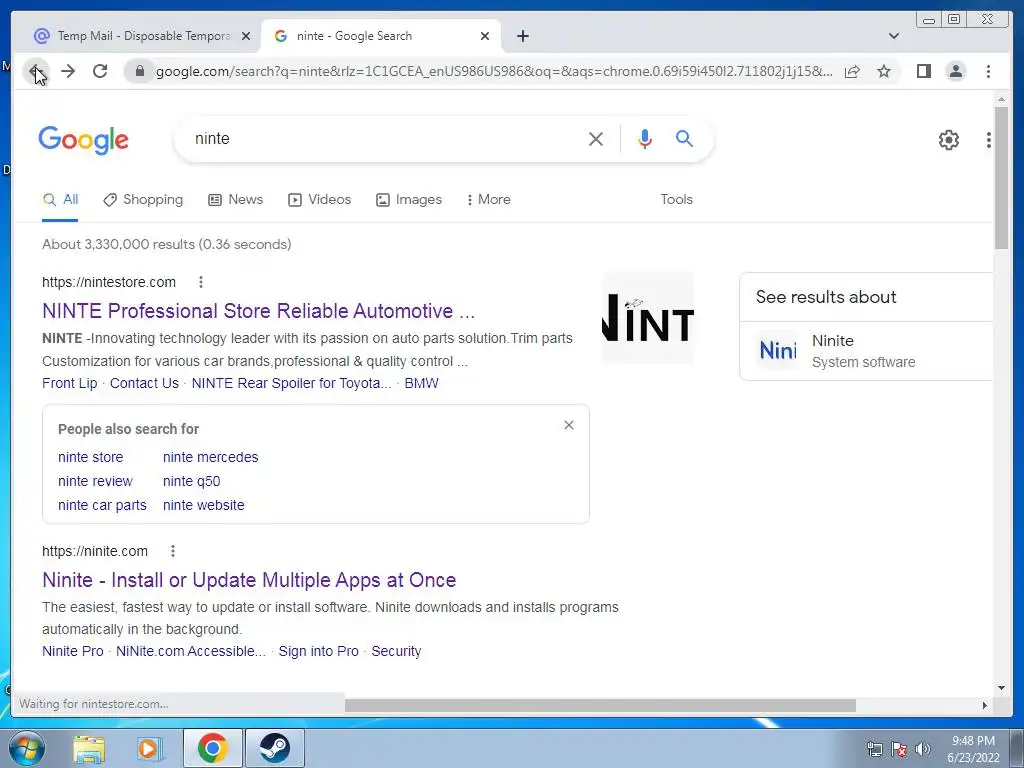
Task: Close the Temp Mail tab
Action: (x=246, y=36)
